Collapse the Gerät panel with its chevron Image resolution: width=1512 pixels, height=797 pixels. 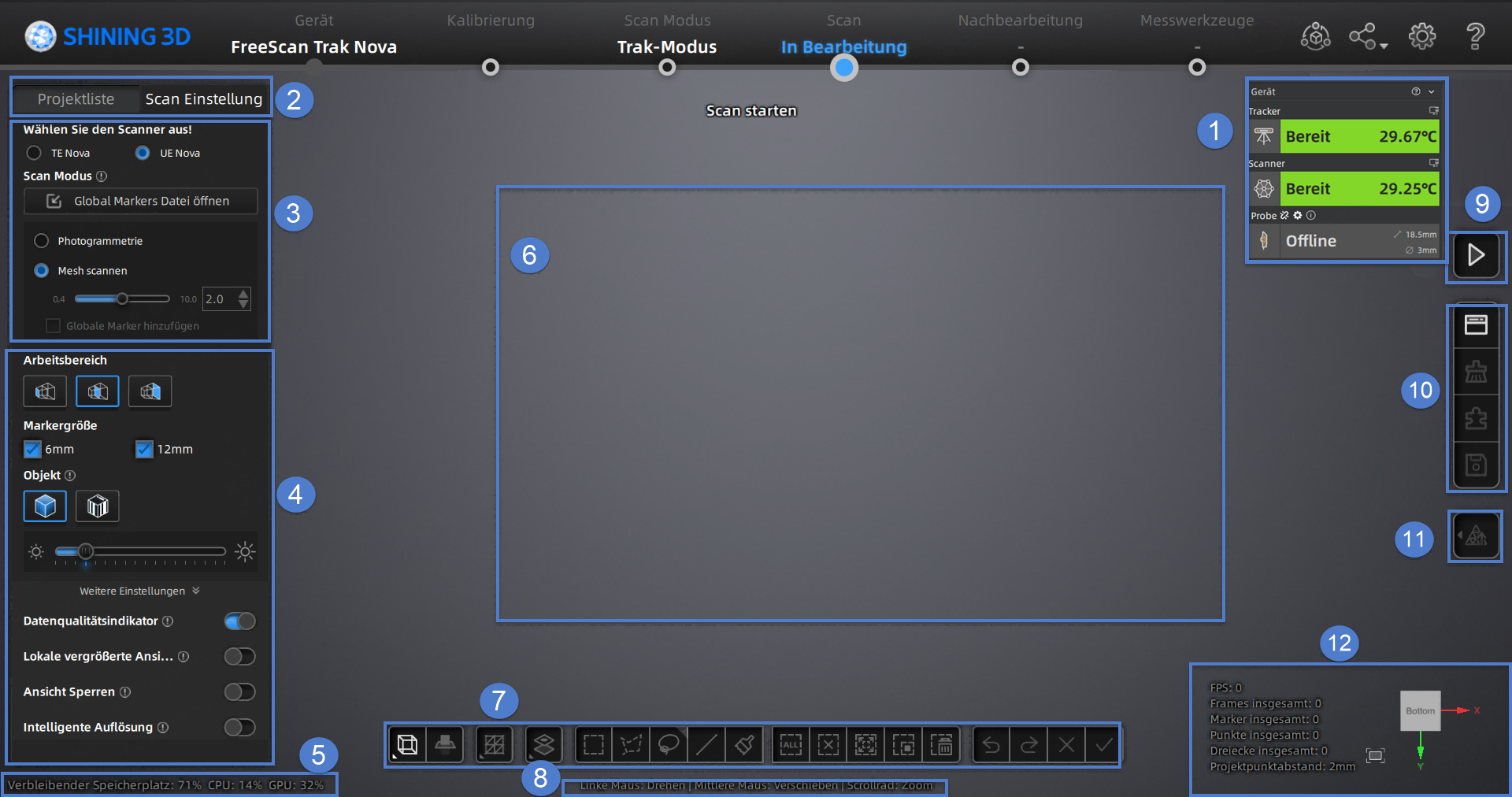click(1432, 91)
